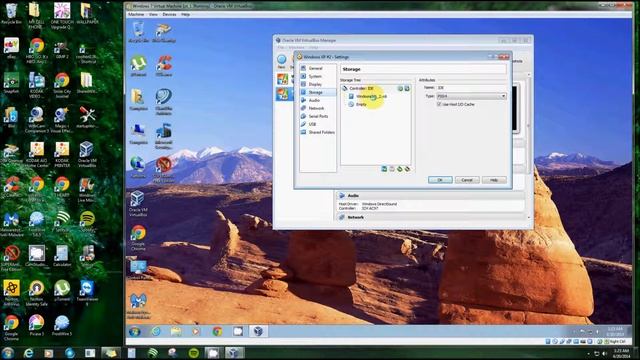Screen dimensions: 640x360
Task: Open the Devices menu of the VM window
Action: click(x=169, y=14)
